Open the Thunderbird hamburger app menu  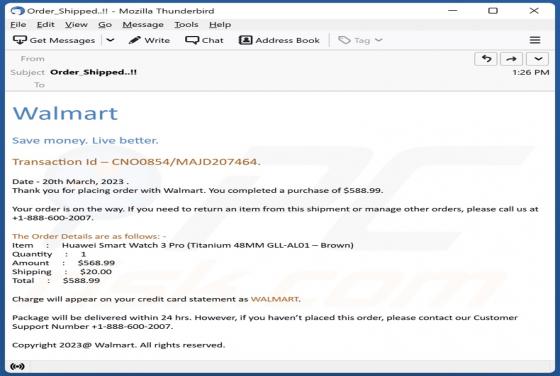[535, 40]
